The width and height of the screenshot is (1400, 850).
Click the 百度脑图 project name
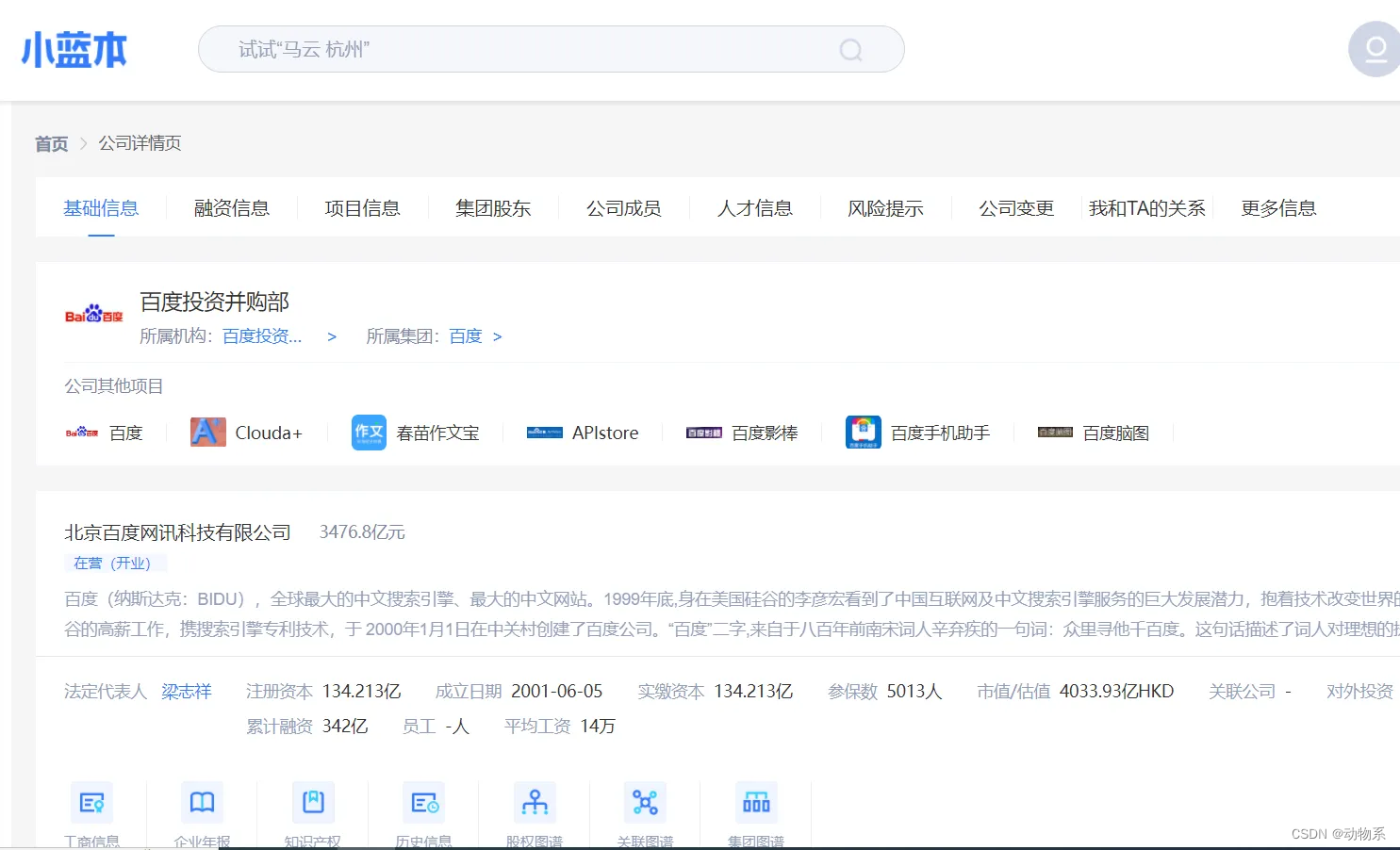[1116, 433]
